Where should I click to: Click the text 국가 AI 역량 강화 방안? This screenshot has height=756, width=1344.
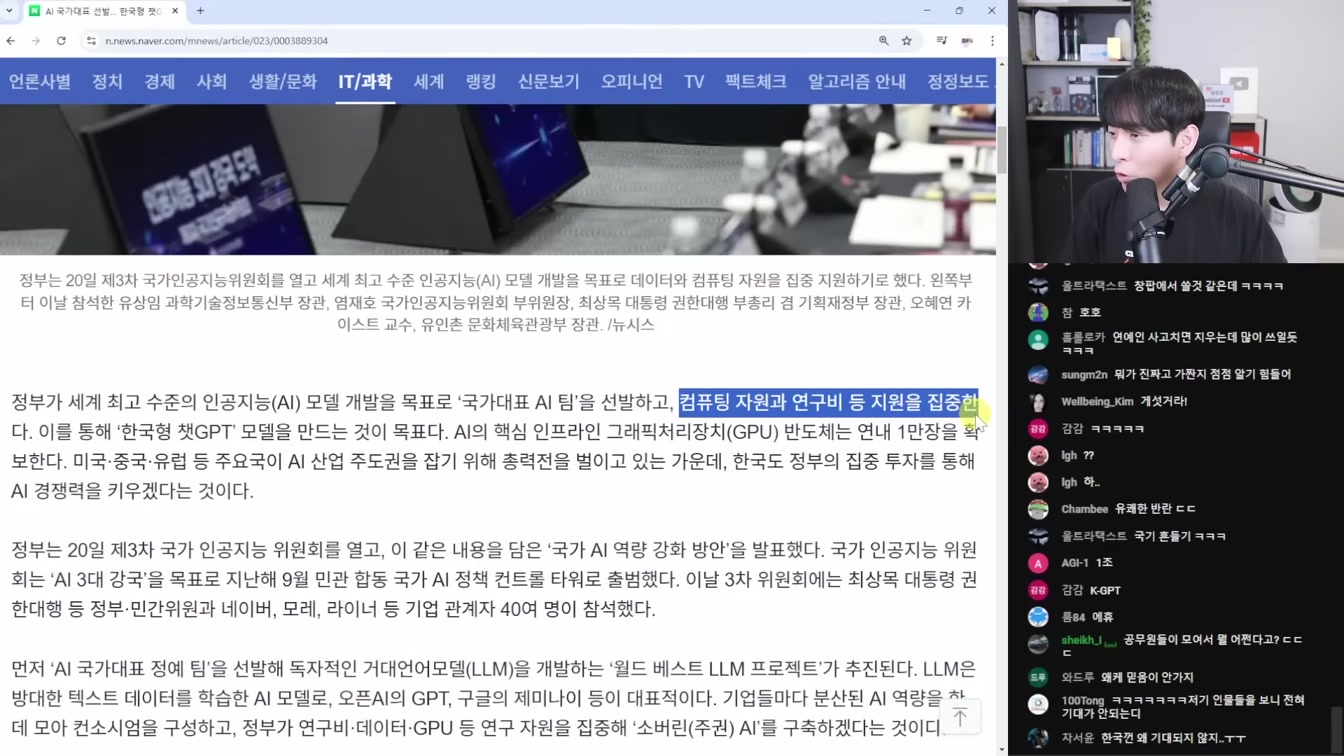pyautogui.click(x=639, y=550)
